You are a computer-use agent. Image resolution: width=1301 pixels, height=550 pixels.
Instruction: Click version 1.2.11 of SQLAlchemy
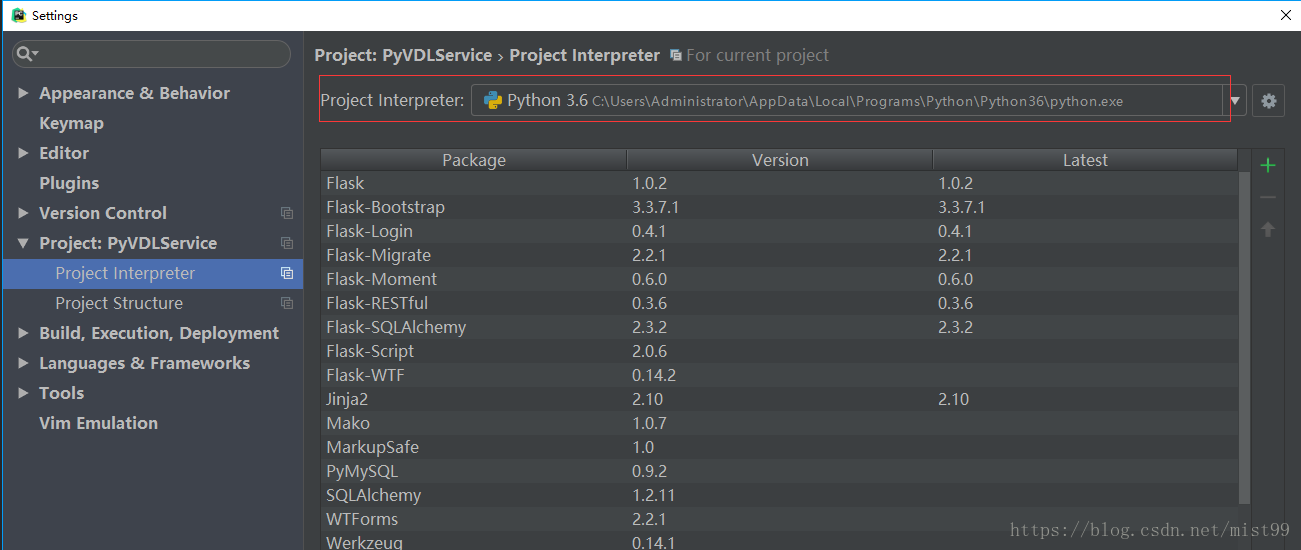(654, 495)
